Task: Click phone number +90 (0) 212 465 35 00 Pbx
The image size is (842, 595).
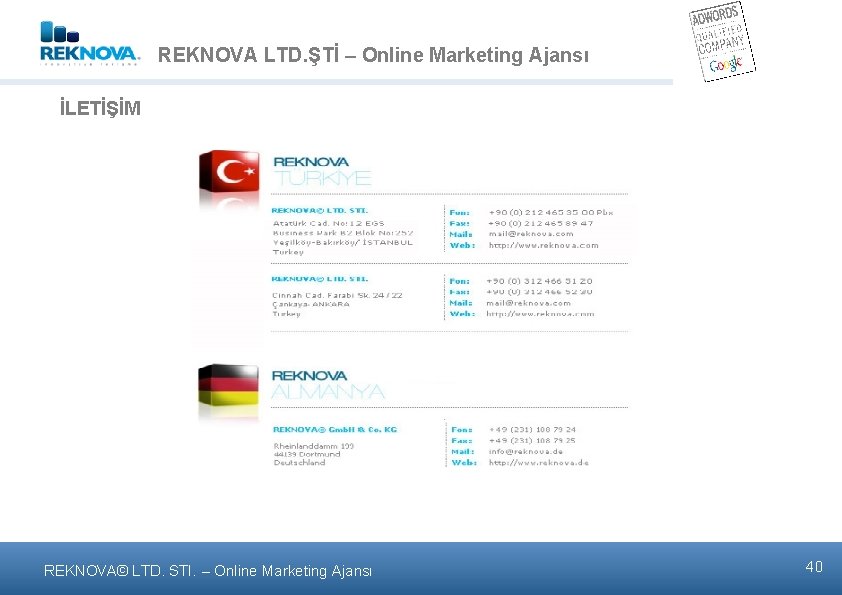Action: pyautogui.click(x=550, y=213)
